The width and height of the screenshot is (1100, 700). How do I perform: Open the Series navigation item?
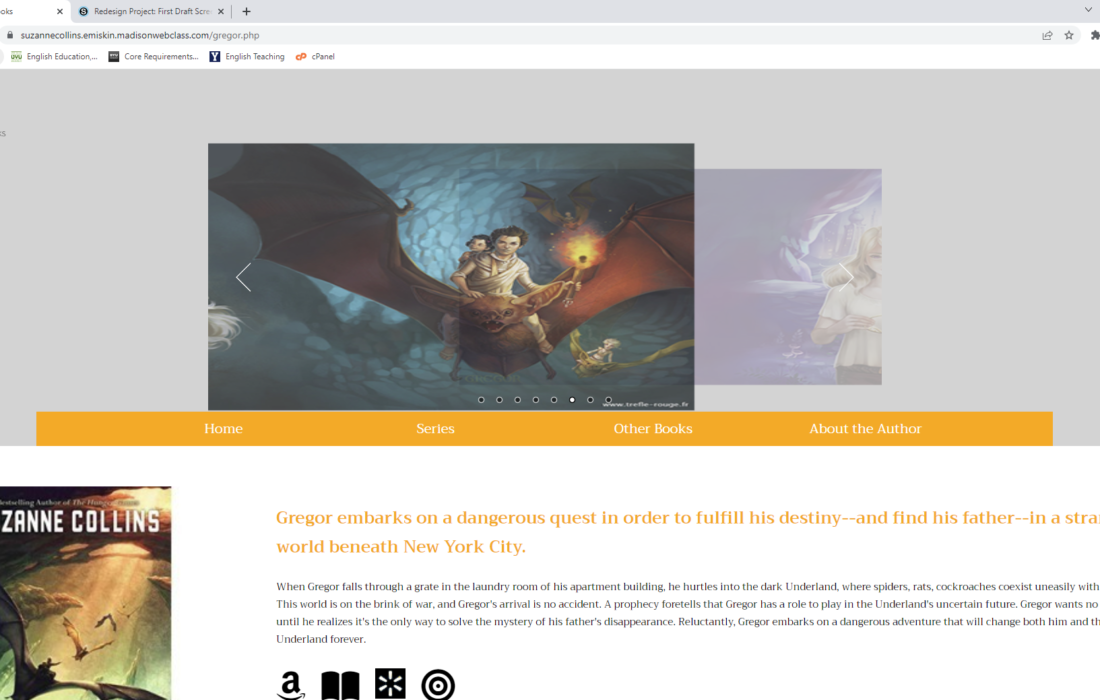435,429
